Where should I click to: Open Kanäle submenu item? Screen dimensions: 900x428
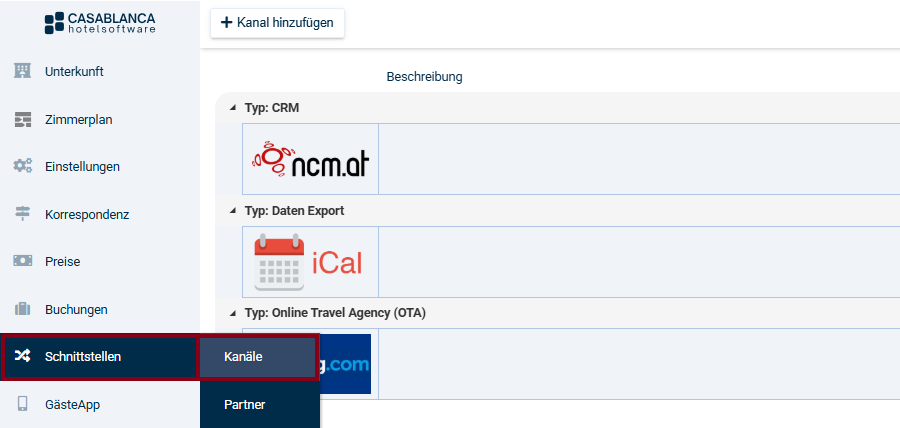[x=259, y=357]
